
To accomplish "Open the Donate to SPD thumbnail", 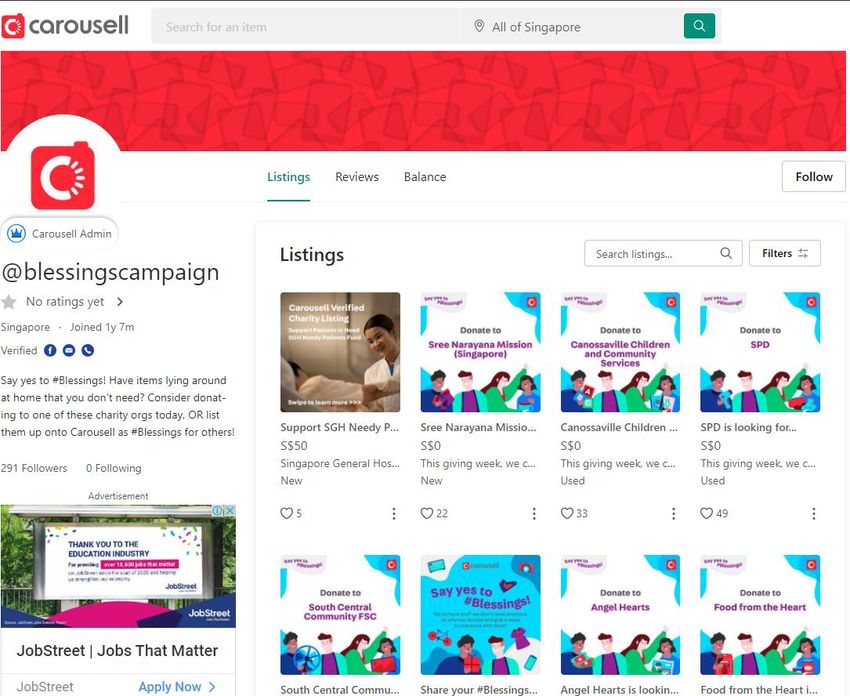I will click(x=760, y=352).
